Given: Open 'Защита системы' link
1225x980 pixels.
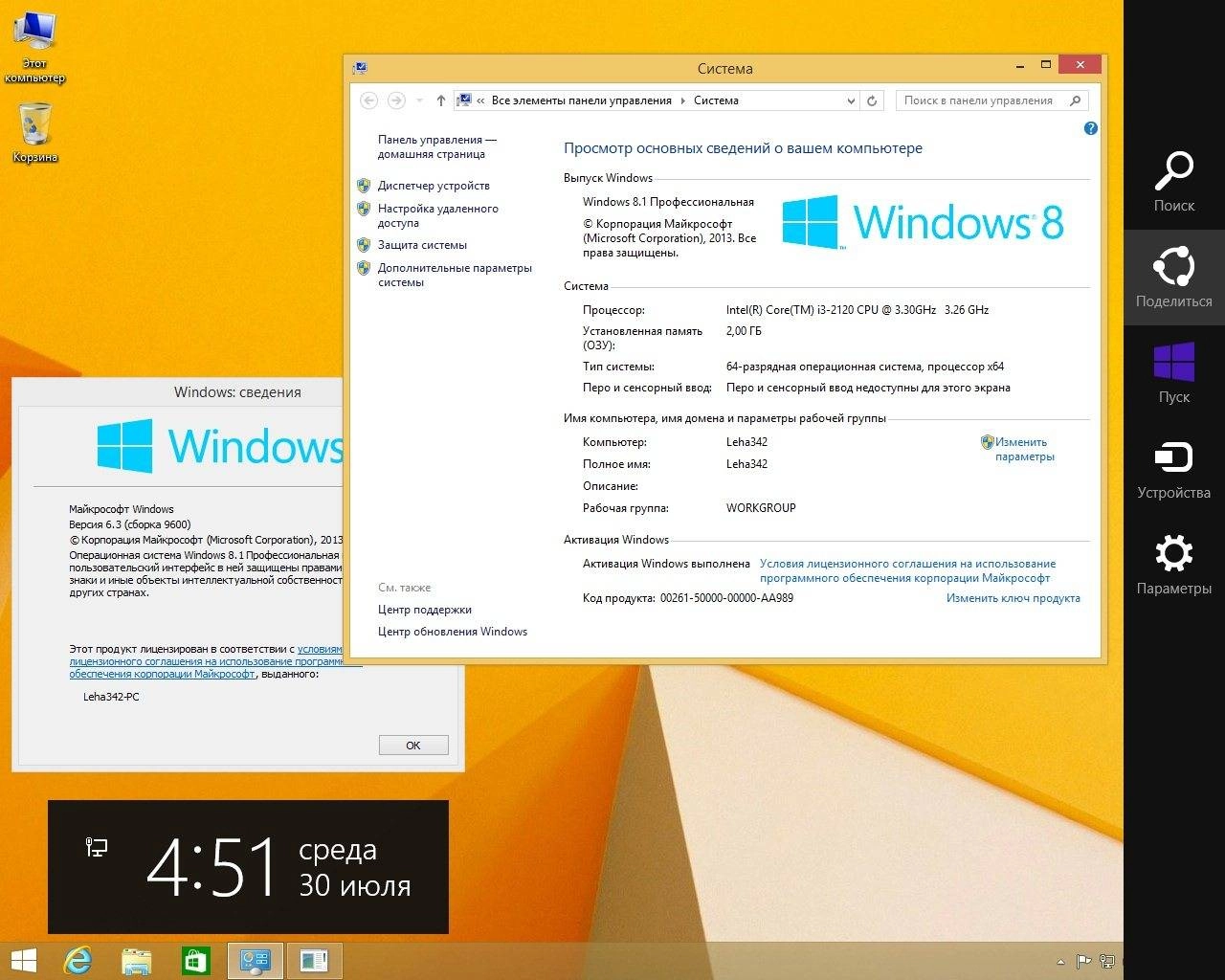Looking at the screenshot, I should pyautogui.click(x=422, y=245).
